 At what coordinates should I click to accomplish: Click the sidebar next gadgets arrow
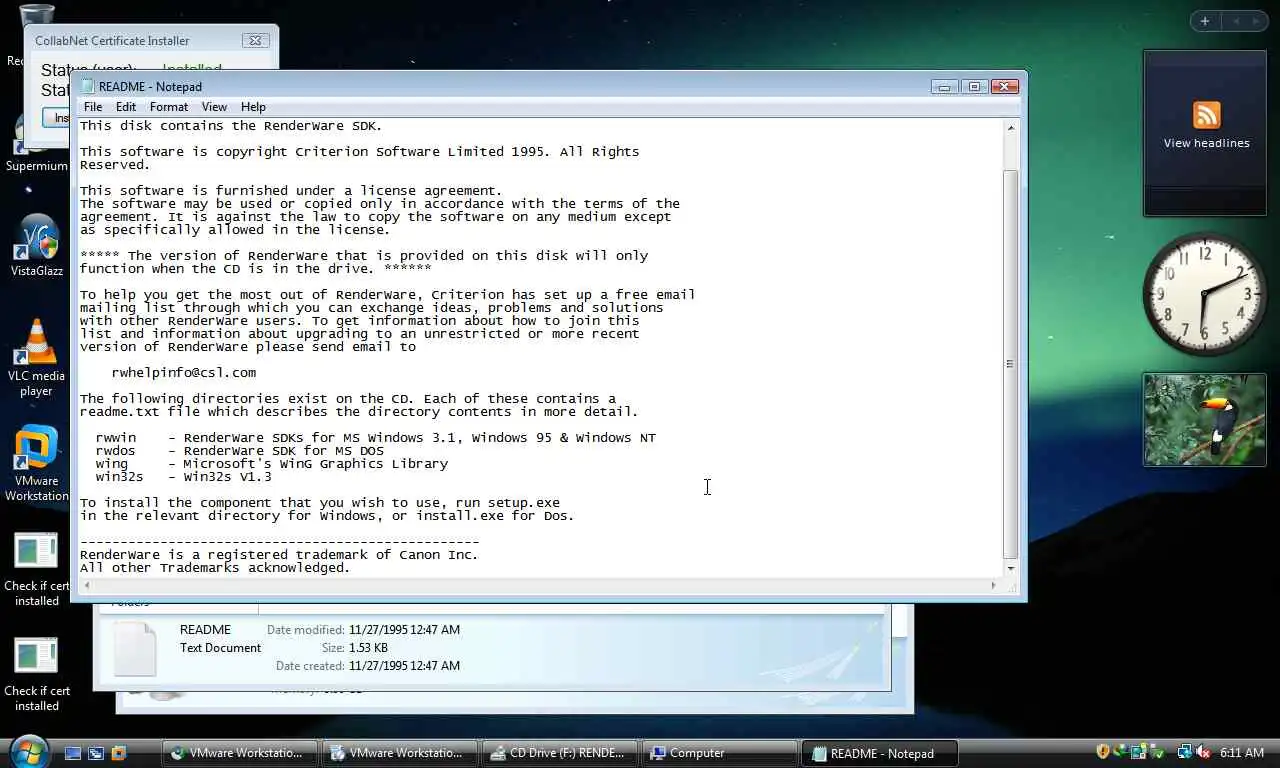[x=1255, y=21]
